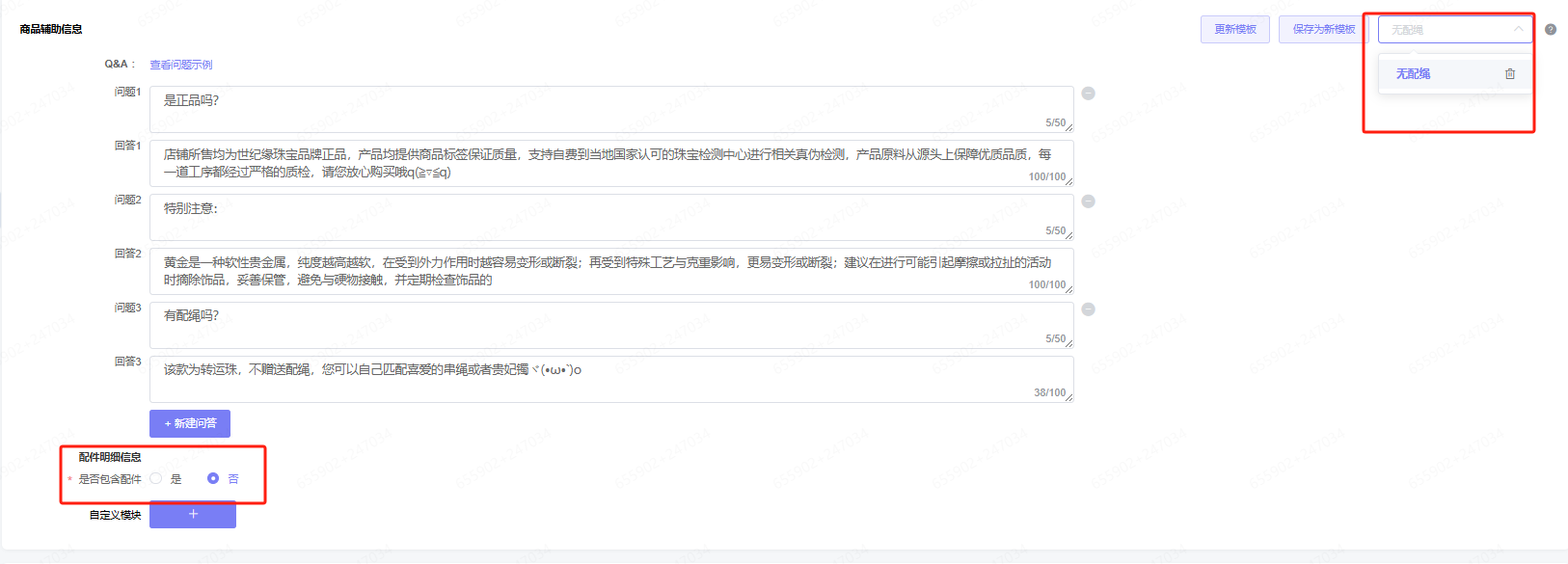Viewport: 1568px width, 564px height.
Task: Open the 查看问题示例 link
Action: pos(180,65)
